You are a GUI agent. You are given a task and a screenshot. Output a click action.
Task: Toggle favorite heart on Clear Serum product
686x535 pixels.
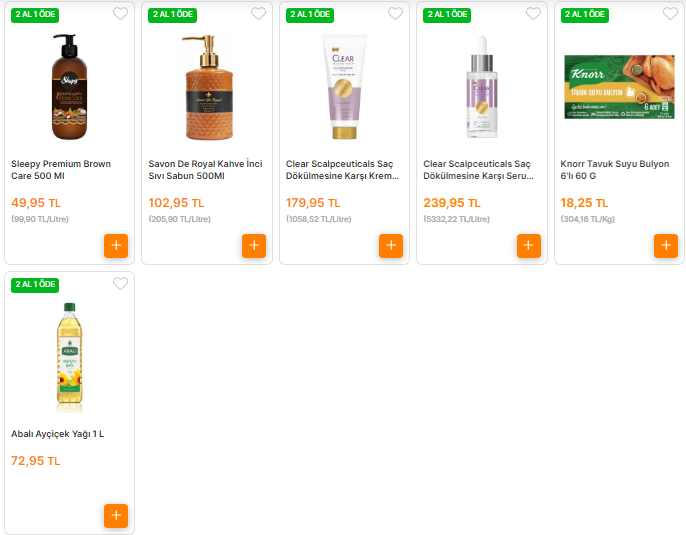pos(533,14)
